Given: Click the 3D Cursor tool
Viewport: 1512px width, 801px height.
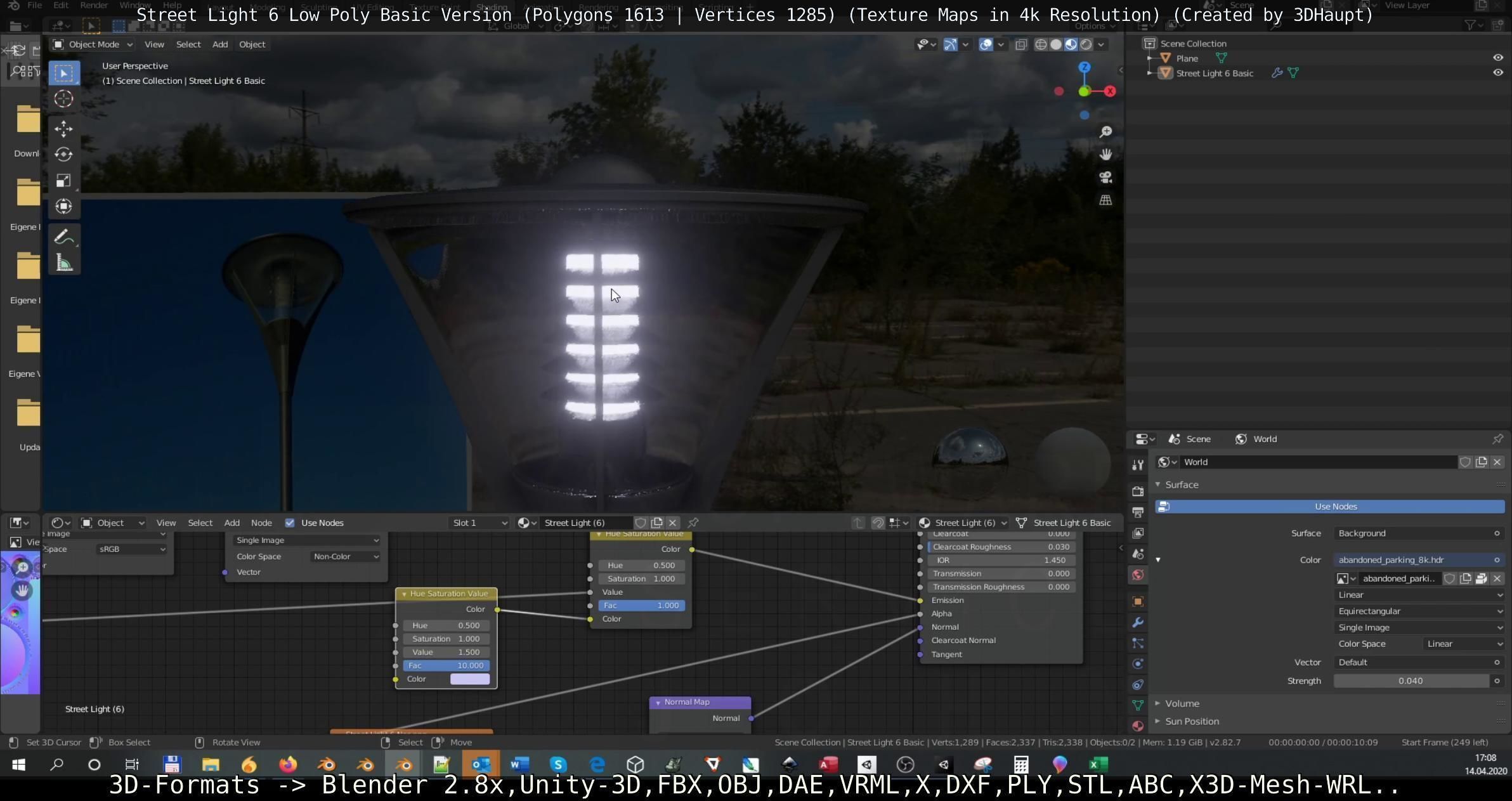Looking at the screenshot, I should click(x=63, y=99).
